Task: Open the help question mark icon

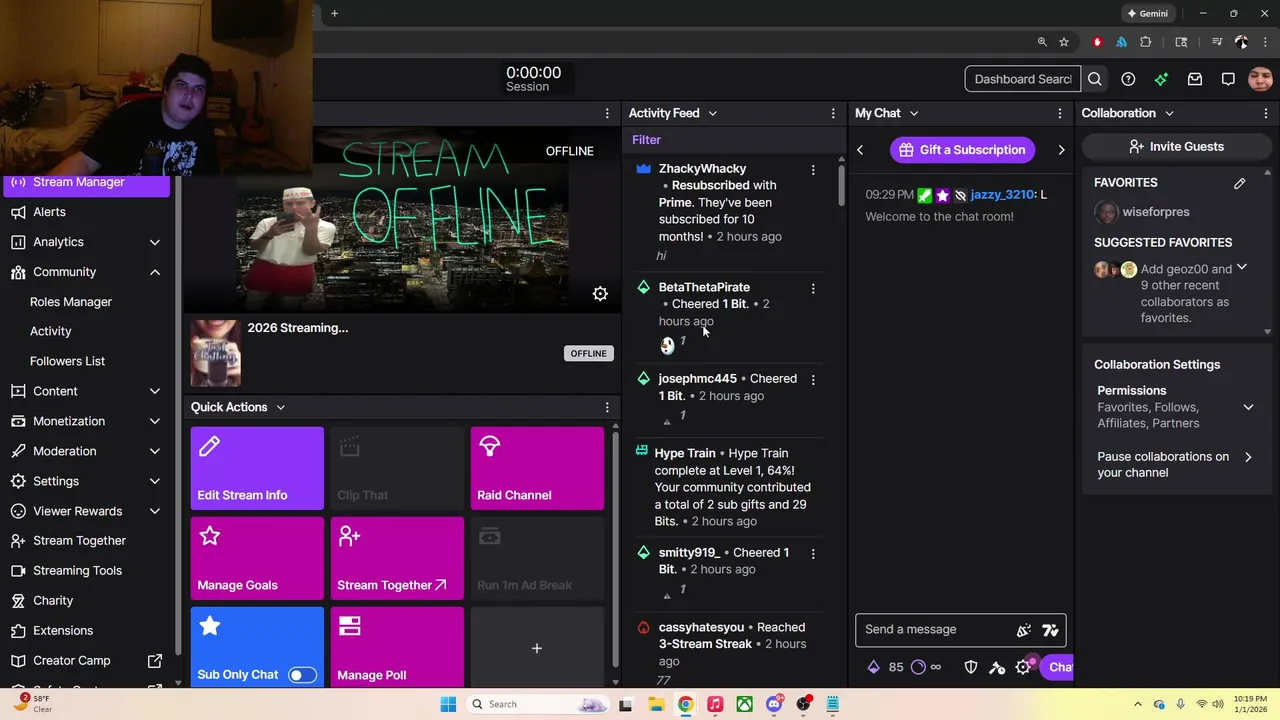Action: coord(1128,79)
